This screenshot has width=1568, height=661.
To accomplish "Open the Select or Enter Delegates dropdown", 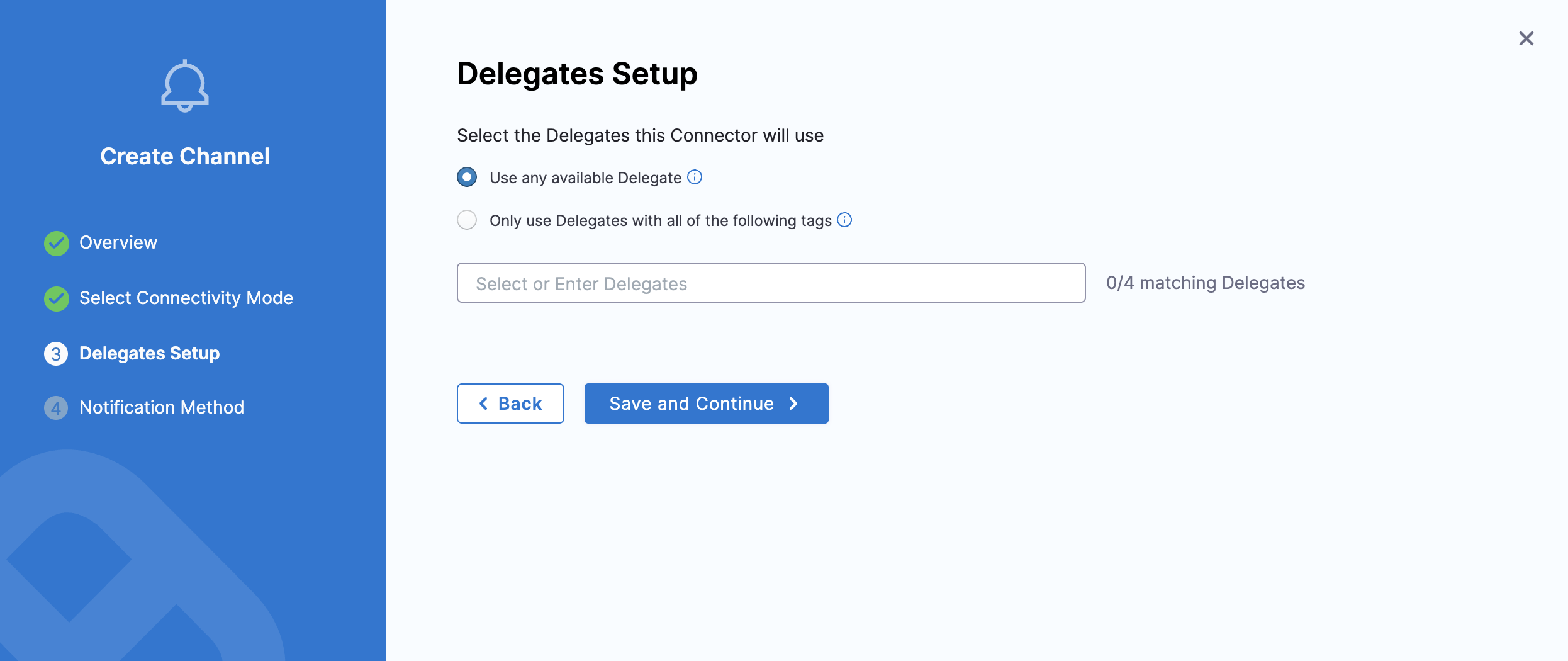I will click(770, 283).
